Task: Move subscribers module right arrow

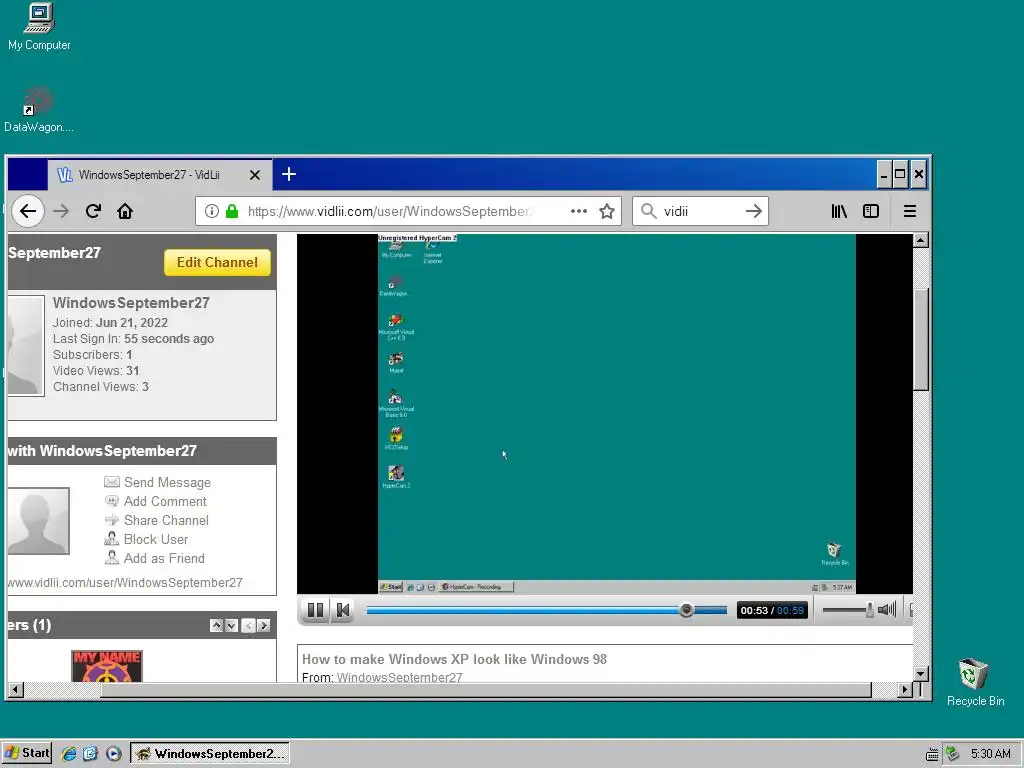Action: (263, 626)
